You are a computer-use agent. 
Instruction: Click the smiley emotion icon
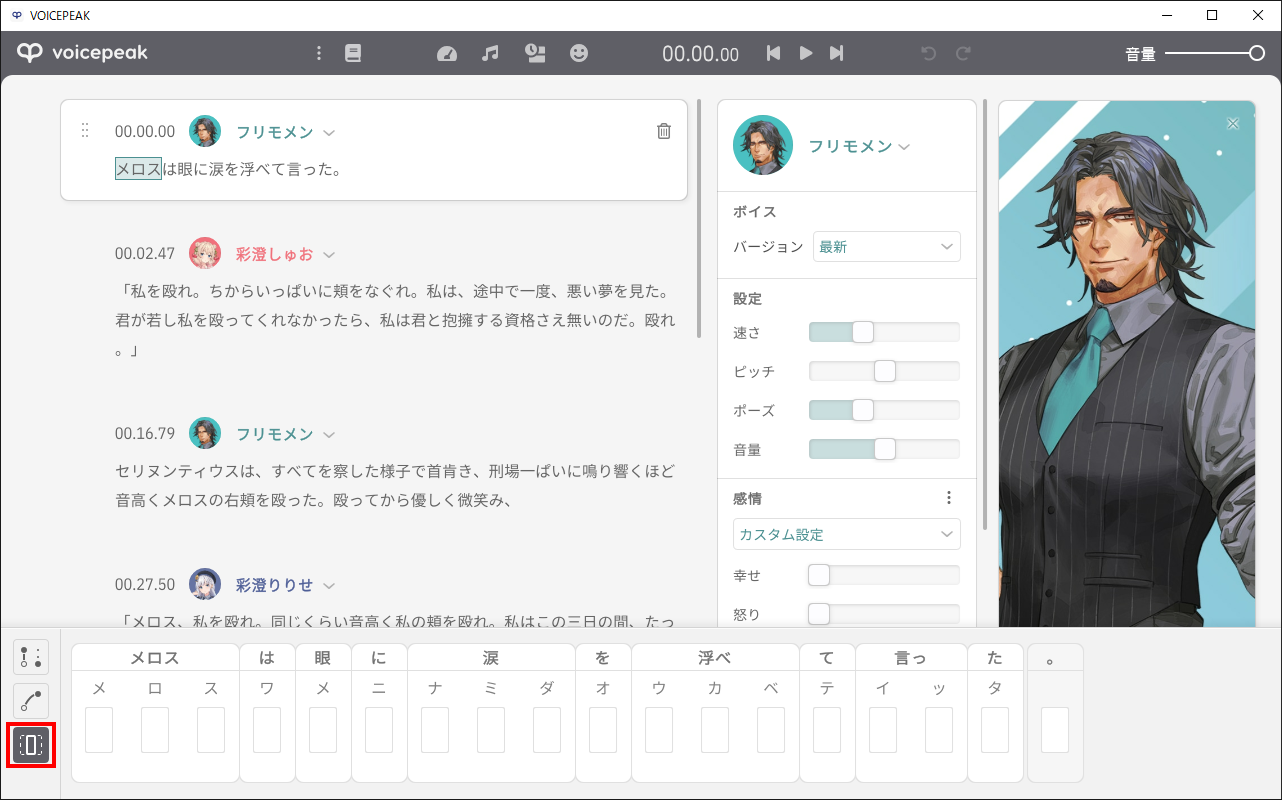pyautogui.click(x=579, y=53)
